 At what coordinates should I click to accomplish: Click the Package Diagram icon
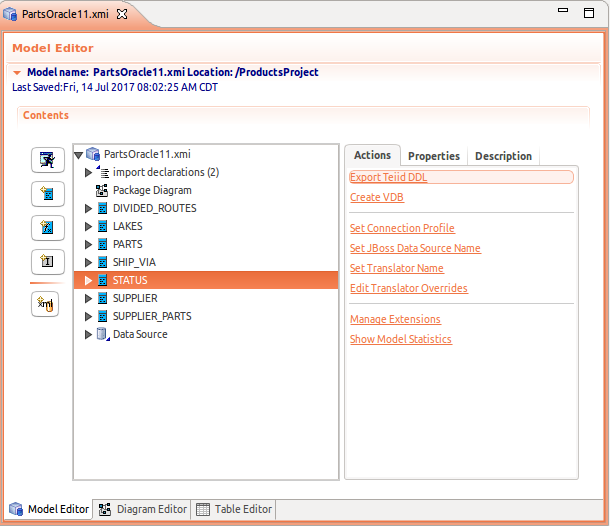point(102,190)
